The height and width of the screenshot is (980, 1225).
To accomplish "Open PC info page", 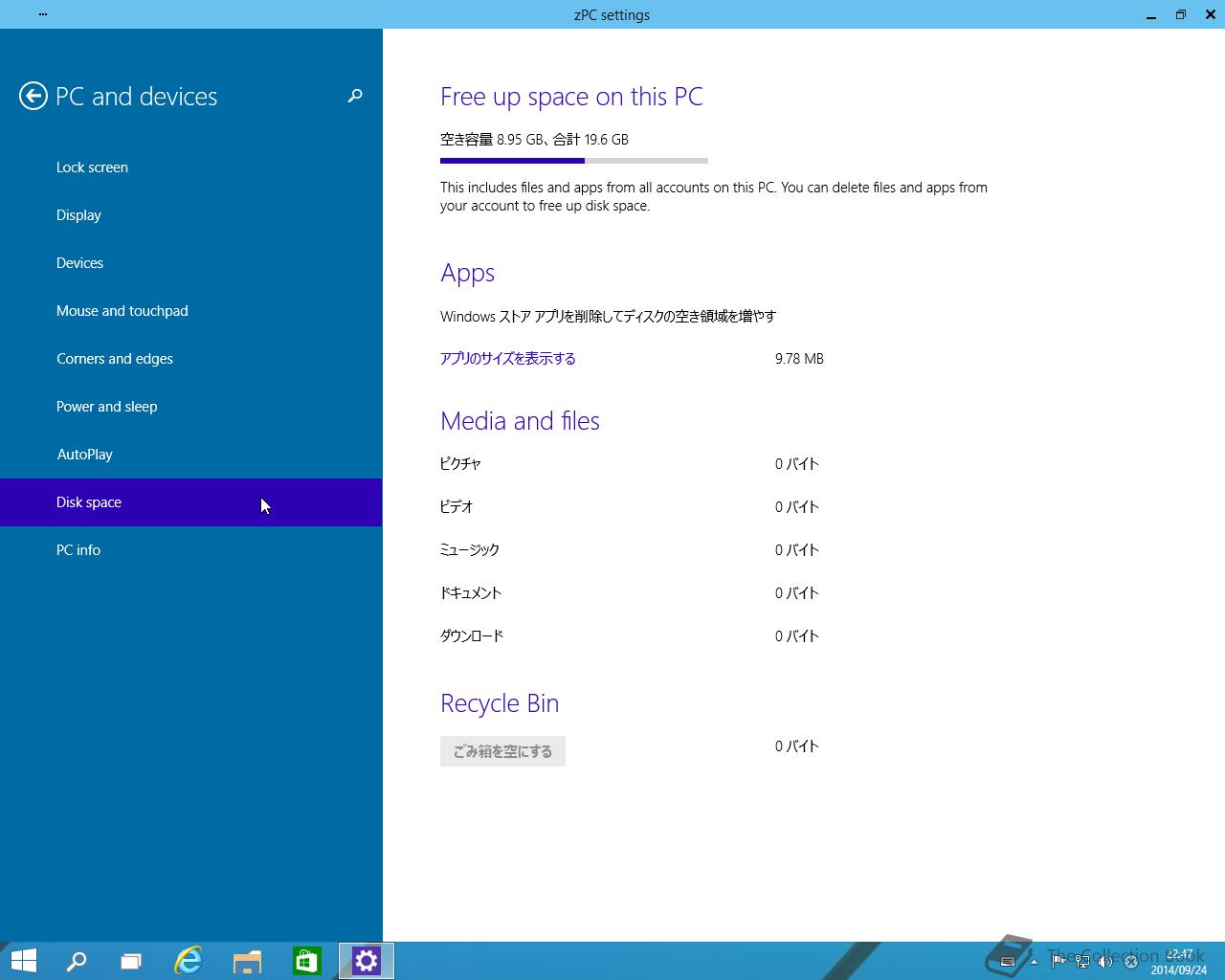I will [x=191, y=550].
